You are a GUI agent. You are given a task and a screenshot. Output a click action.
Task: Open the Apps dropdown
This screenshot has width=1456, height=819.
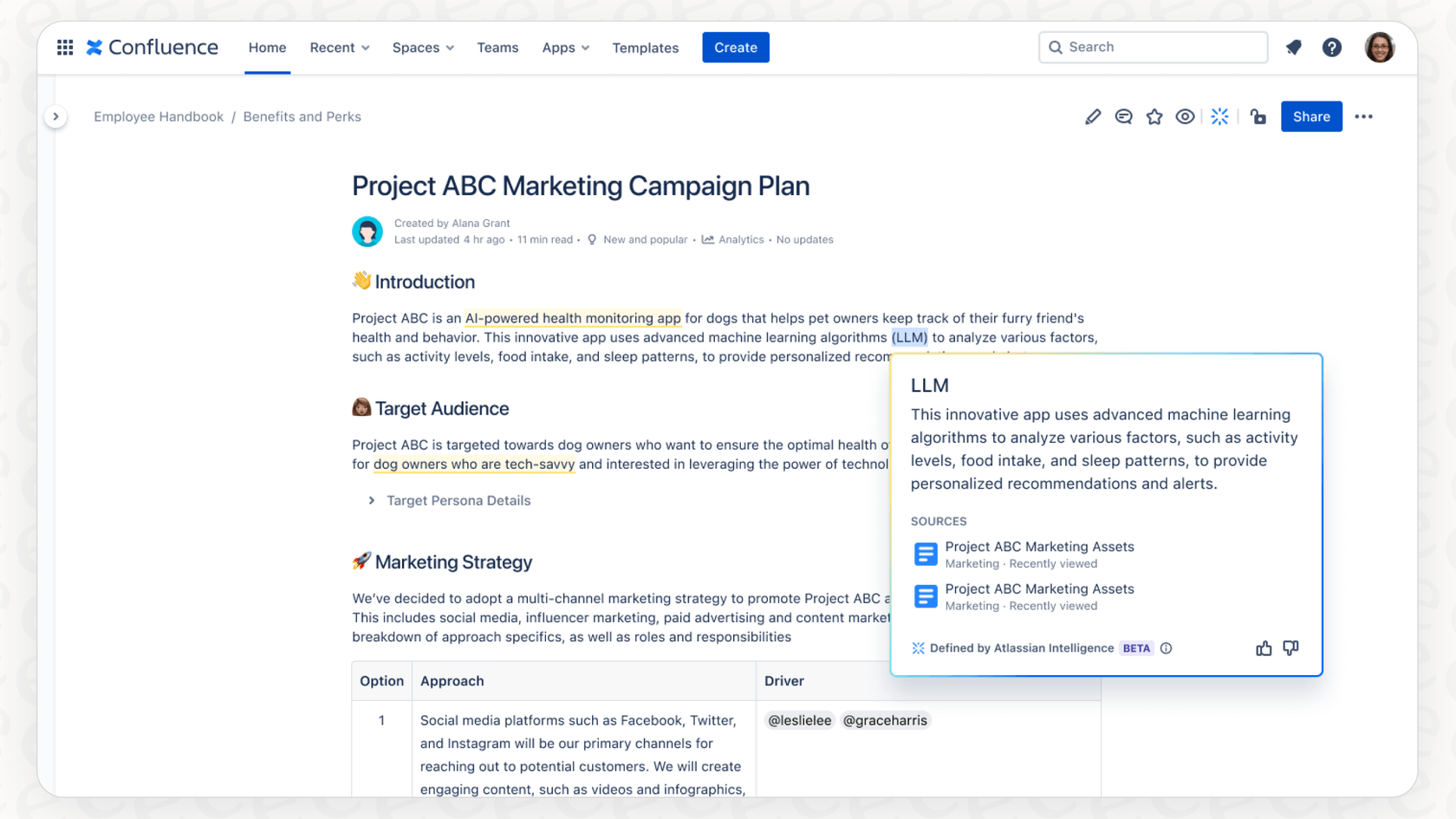[x=565, y=48]
